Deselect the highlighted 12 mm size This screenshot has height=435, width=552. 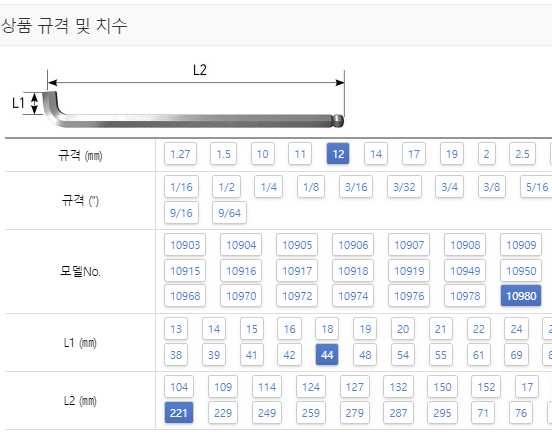(338, 154)
